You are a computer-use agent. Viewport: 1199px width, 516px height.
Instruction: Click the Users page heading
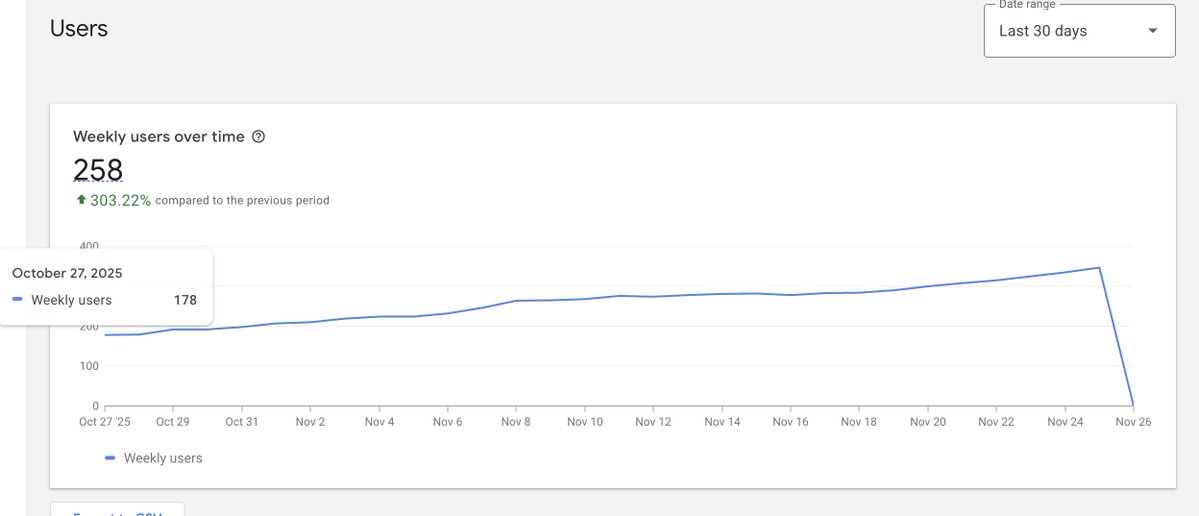pyautogui.click(x=79, y=28)
